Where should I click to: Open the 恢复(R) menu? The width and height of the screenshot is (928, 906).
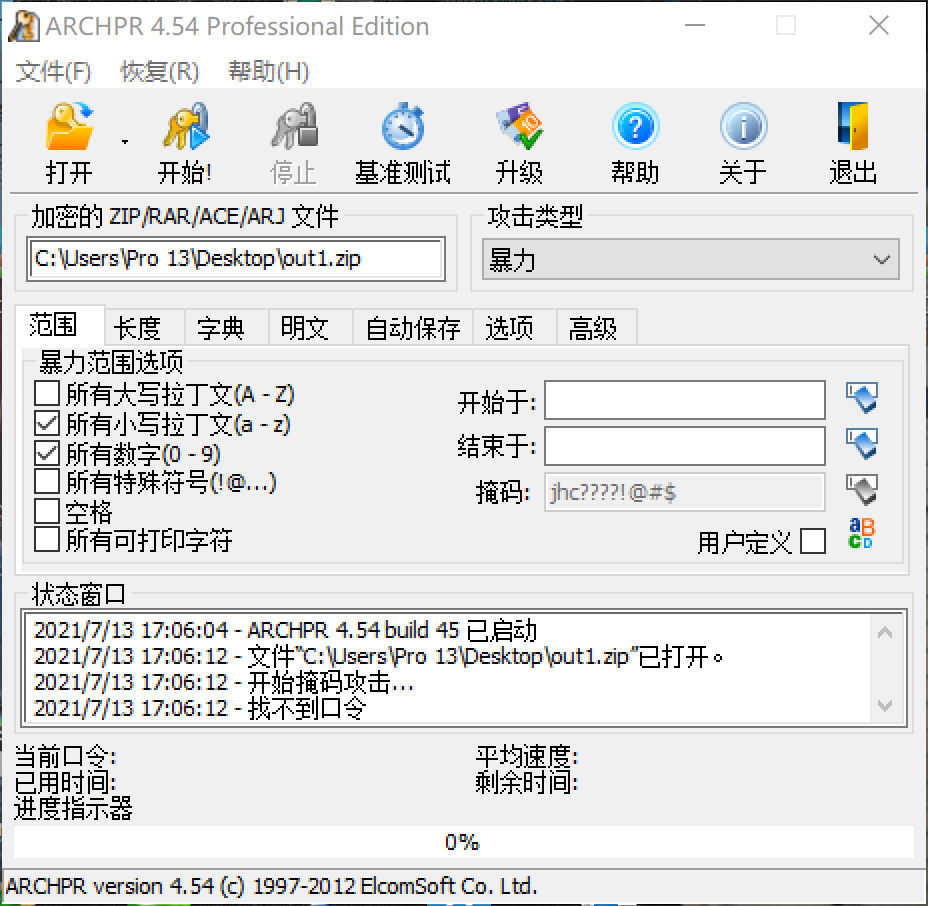point(160,72)
